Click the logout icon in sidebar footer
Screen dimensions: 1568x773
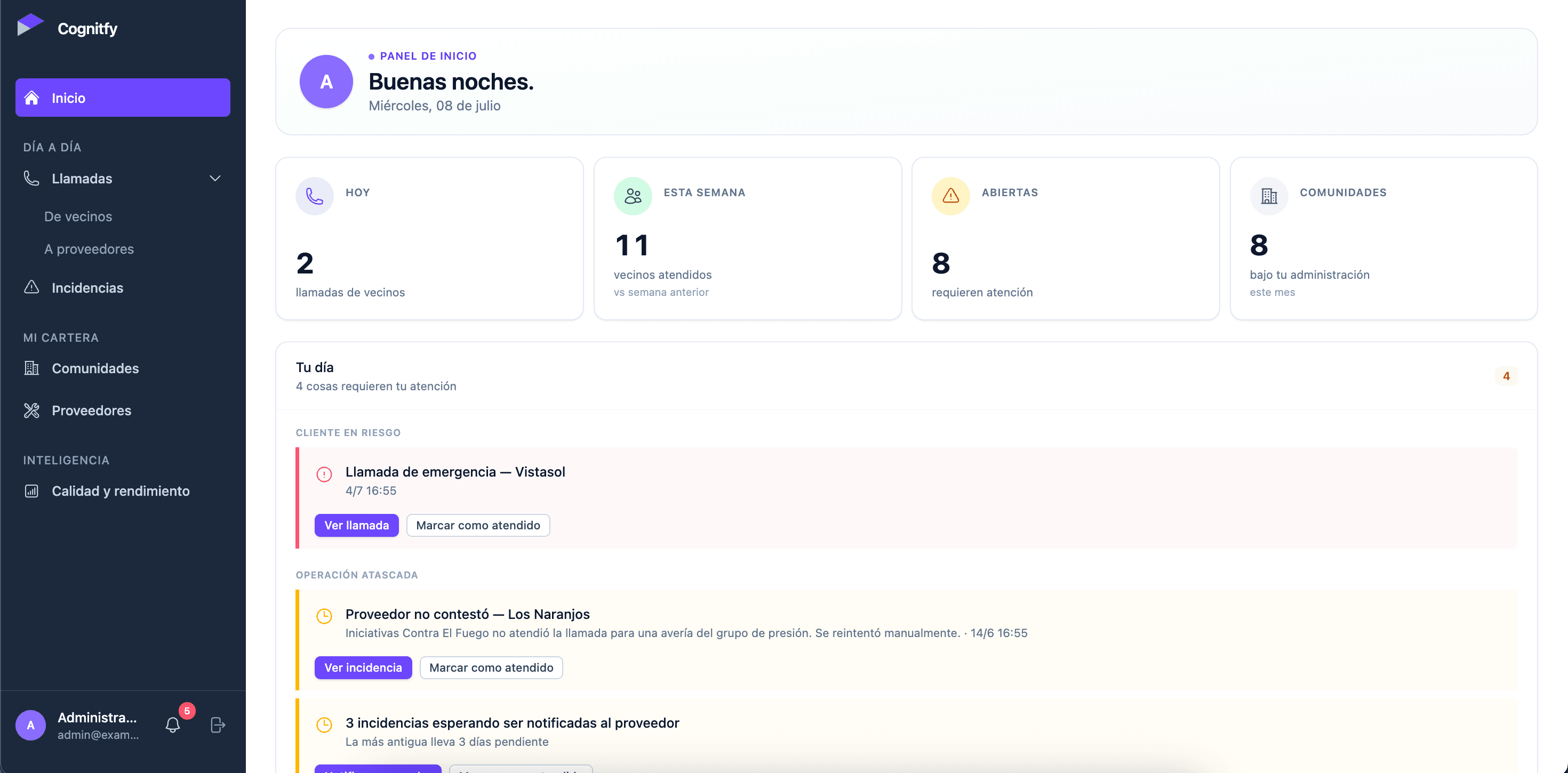click(217, 724)
